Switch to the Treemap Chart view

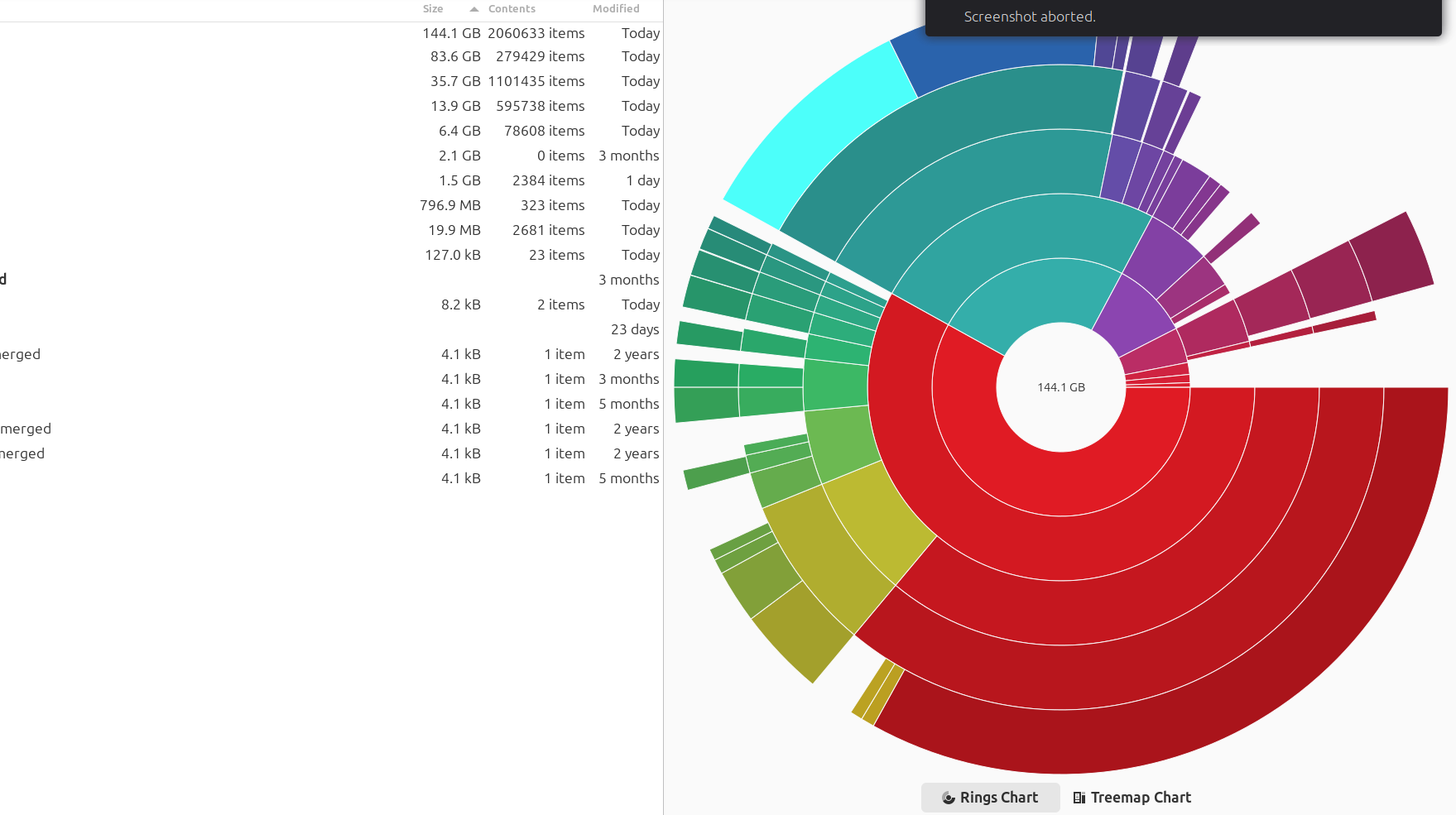pos(1132,798)
